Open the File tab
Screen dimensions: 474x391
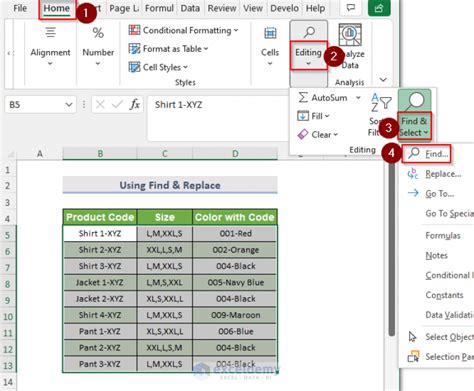pyautogui.click(x=20, y=8)
